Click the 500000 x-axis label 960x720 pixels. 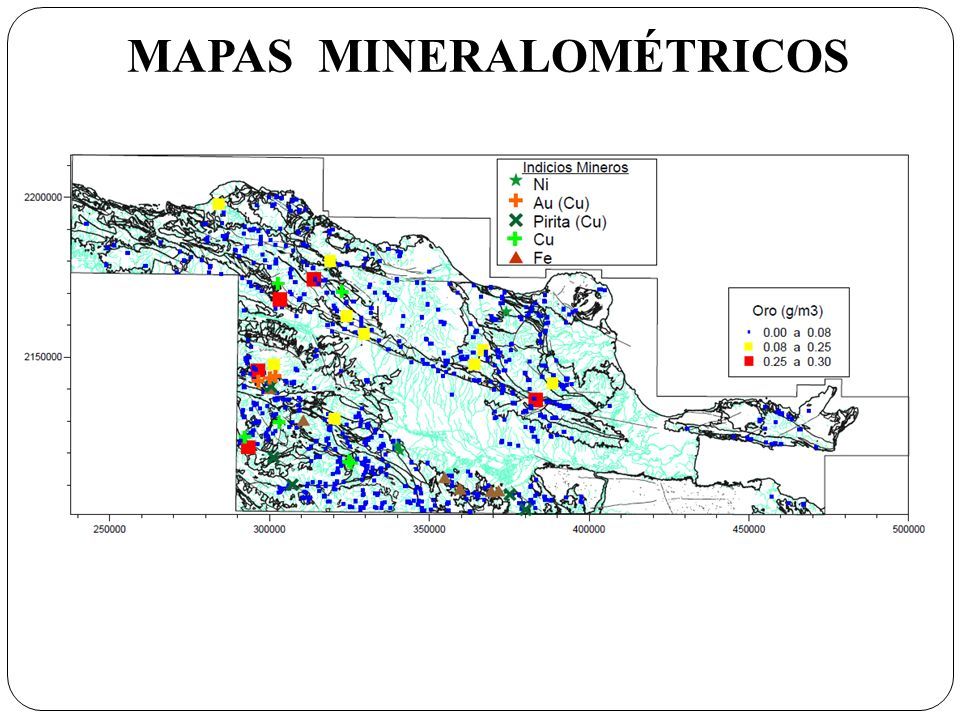point(909,529)
